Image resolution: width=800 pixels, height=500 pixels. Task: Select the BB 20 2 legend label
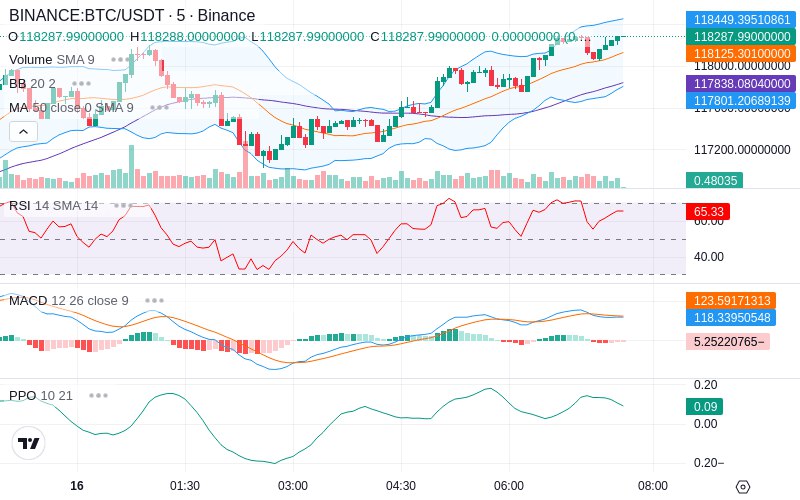(32, 84)
